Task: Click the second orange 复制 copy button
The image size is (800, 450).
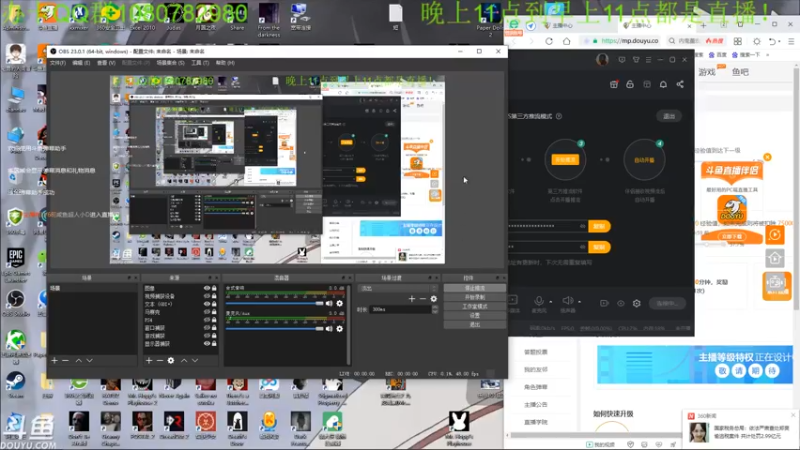Action: tap(599, 247)
